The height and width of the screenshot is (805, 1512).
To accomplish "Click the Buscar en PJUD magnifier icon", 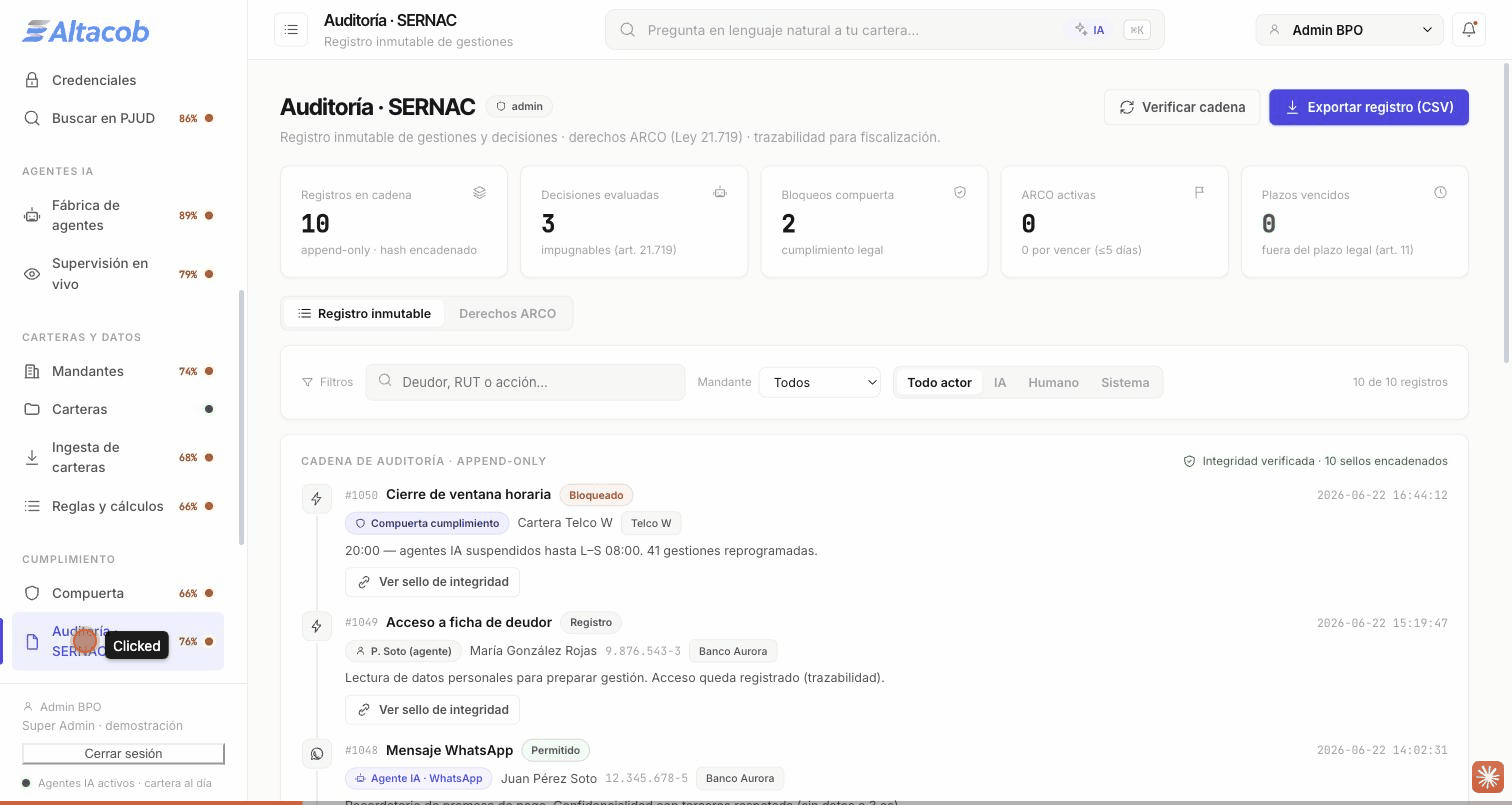I will click(x=32, y=118).
